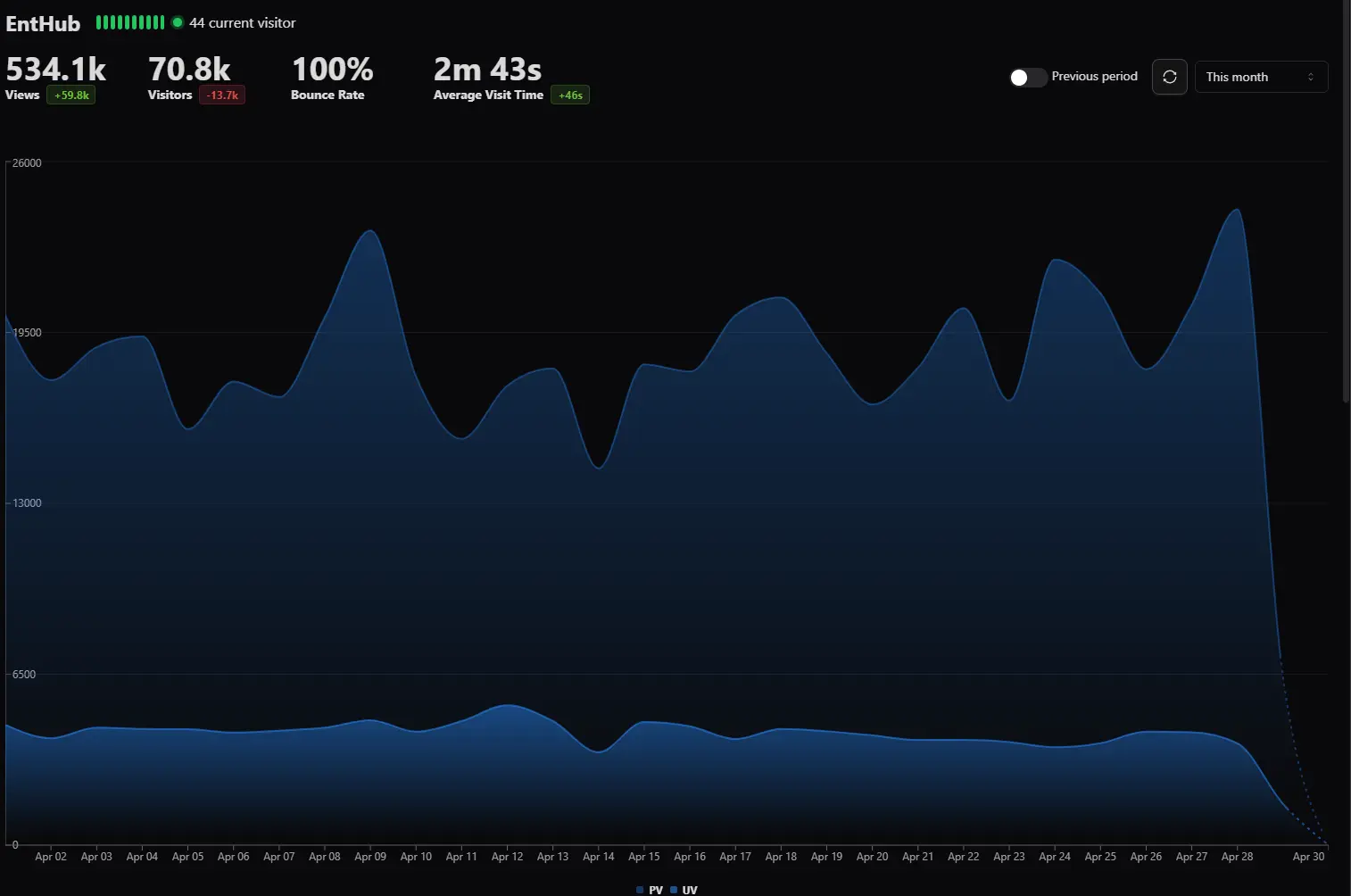This screenshot has height=896, width=1351.
Task: Click the +46s visit time badge
Action: tap(570, 95)
